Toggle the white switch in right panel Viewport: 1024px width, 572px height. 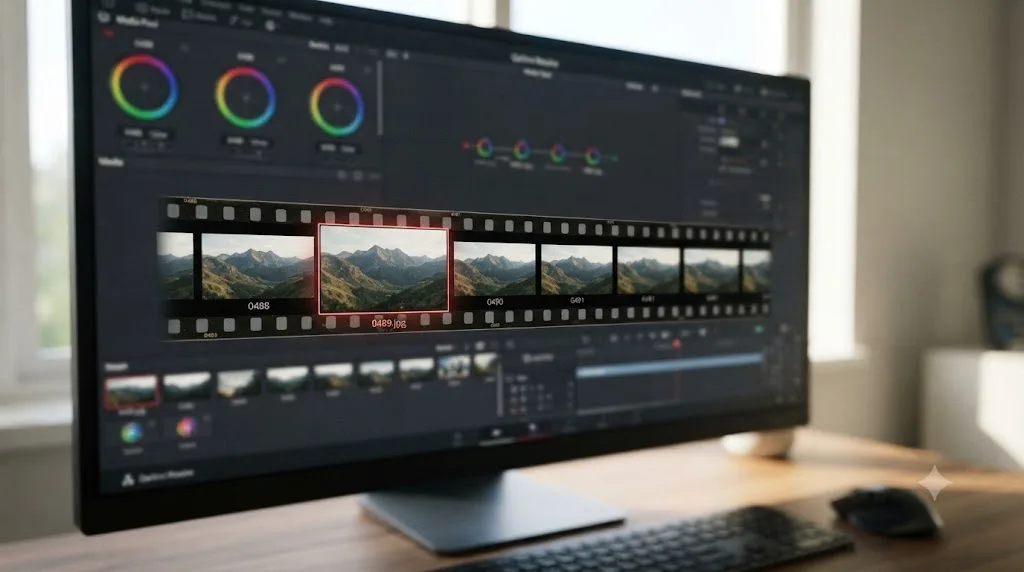(x=729, y=142)
